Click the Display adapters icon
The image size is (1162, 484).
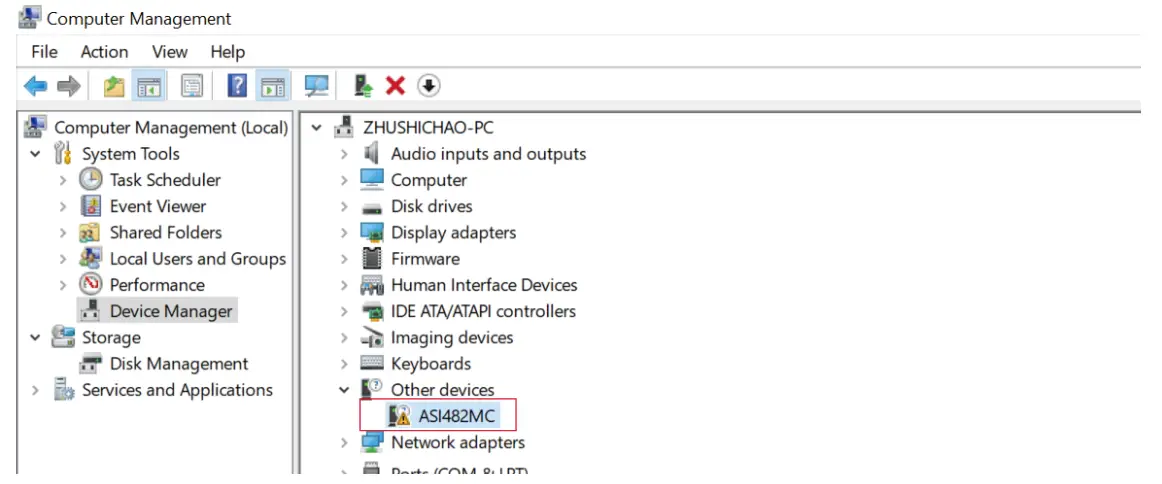371,233
